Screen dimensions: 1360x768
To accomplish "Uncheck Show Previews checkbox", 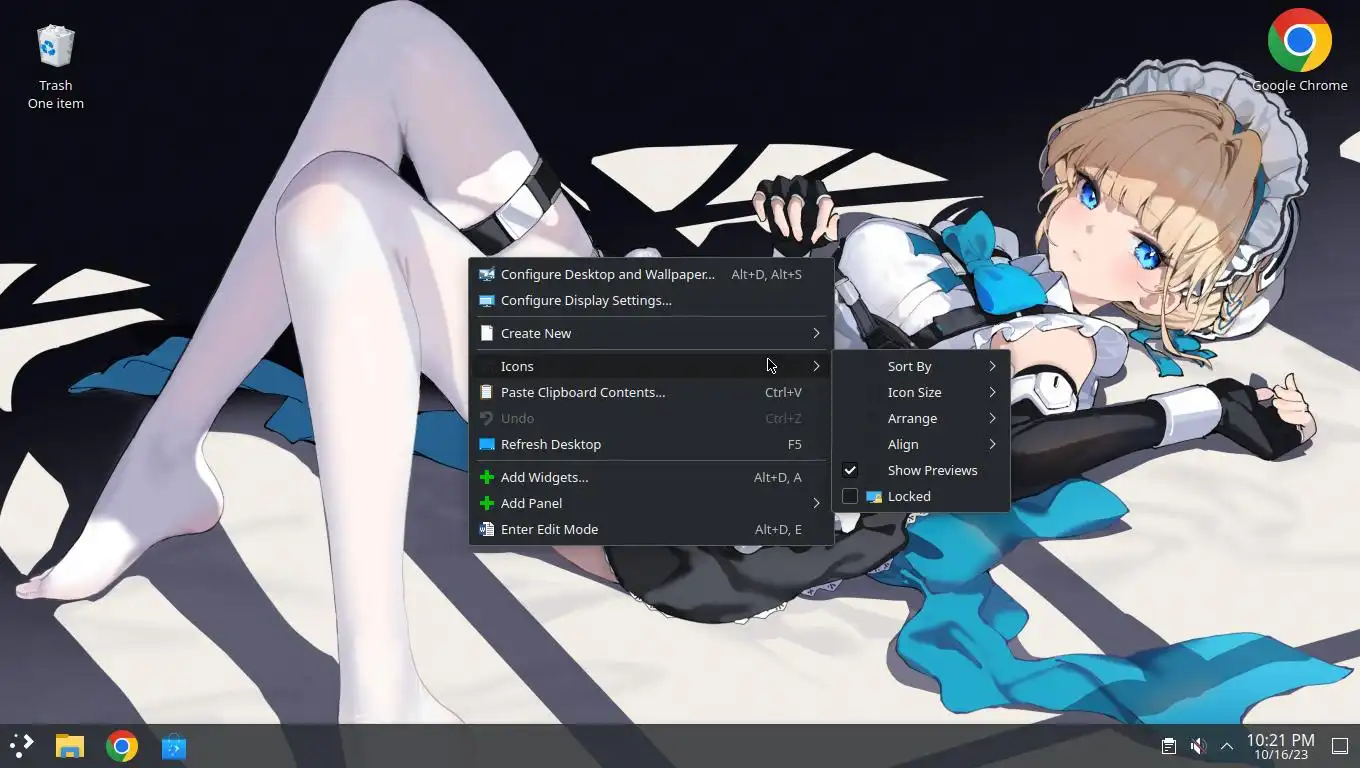I will point(850,470).
